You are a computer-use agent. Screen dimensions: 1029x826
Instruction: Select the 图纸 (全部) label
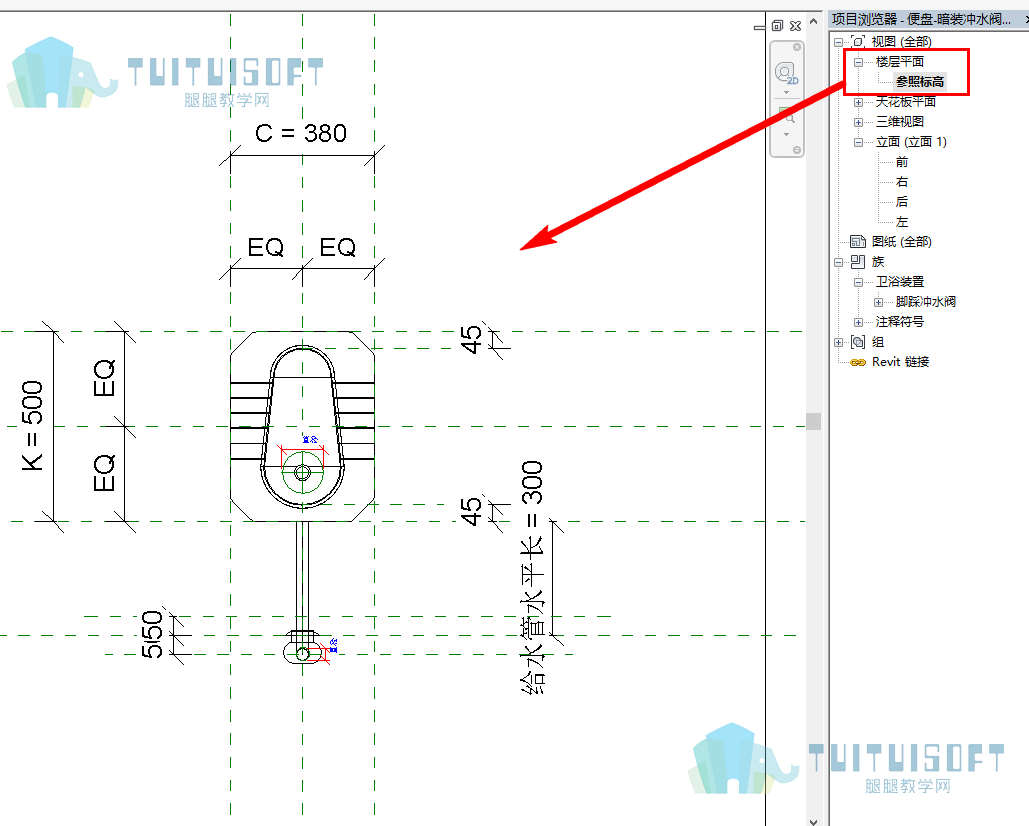click(x=901, y=241)
